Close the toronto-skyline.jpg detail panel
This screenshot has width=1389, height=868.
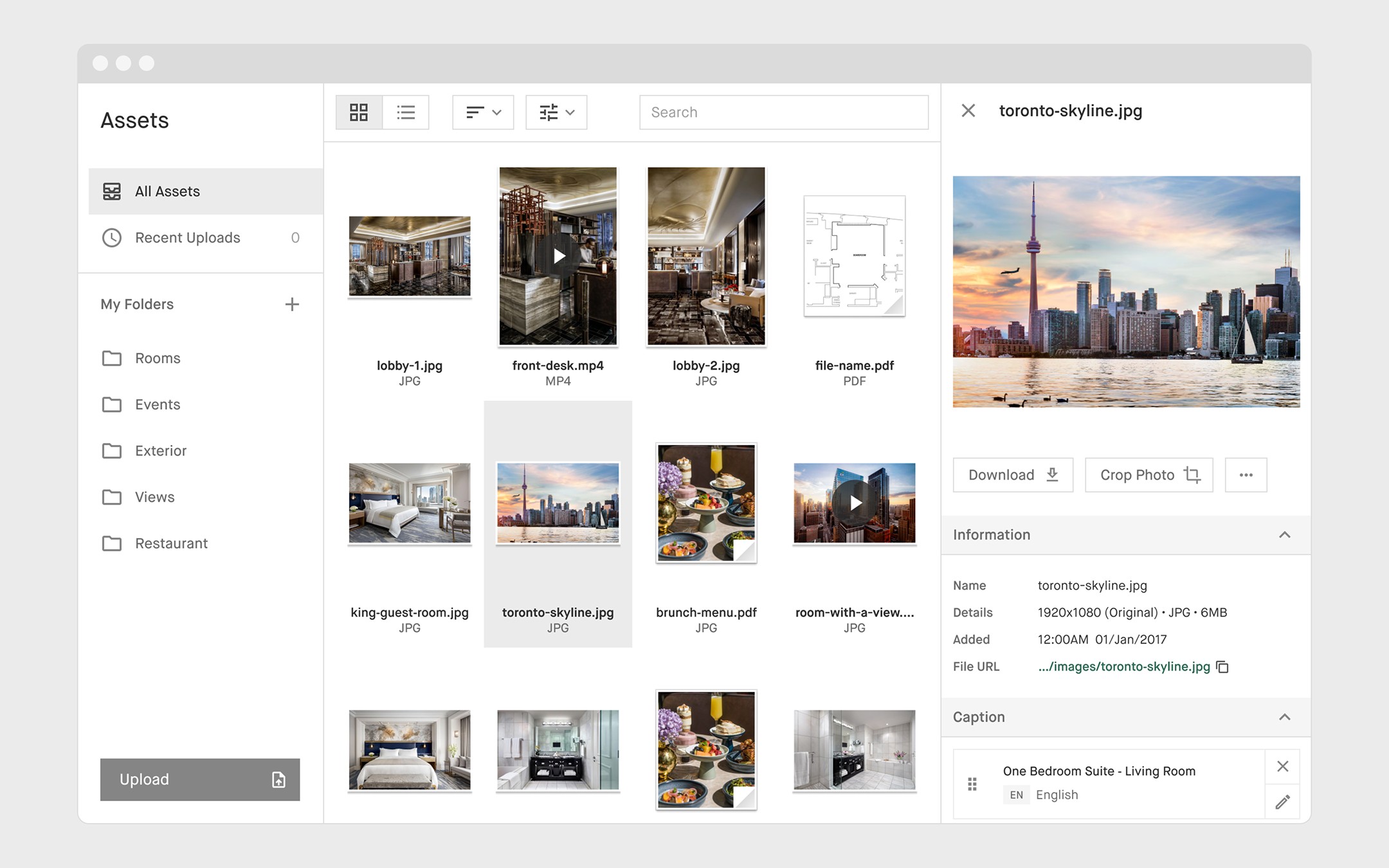968,111
